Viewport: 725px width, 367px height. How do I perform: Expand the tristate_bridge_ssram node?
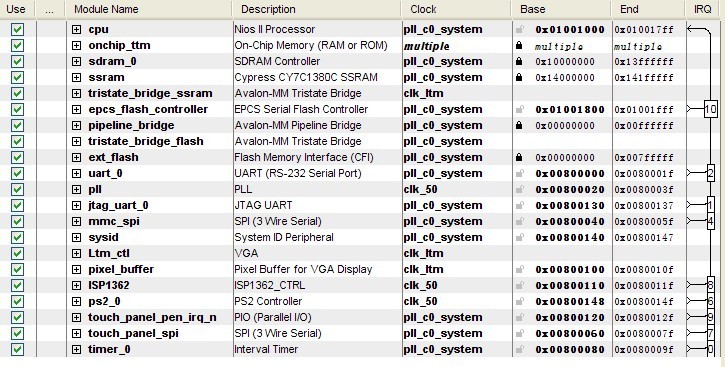(x=76, y=93)
